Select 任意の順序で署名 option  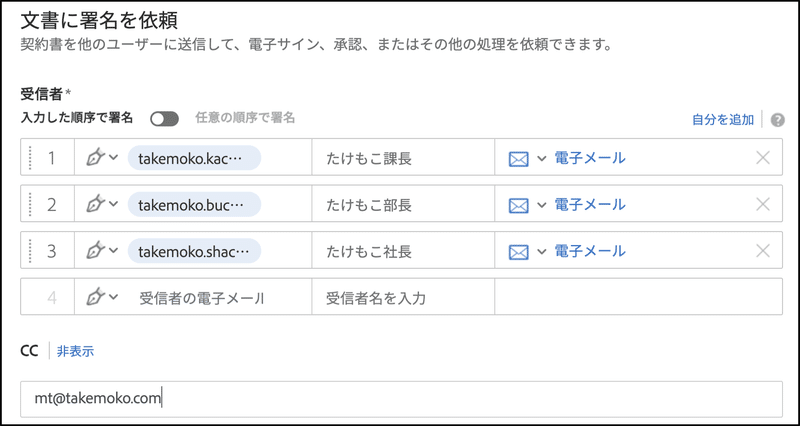[x=245, y=119]
